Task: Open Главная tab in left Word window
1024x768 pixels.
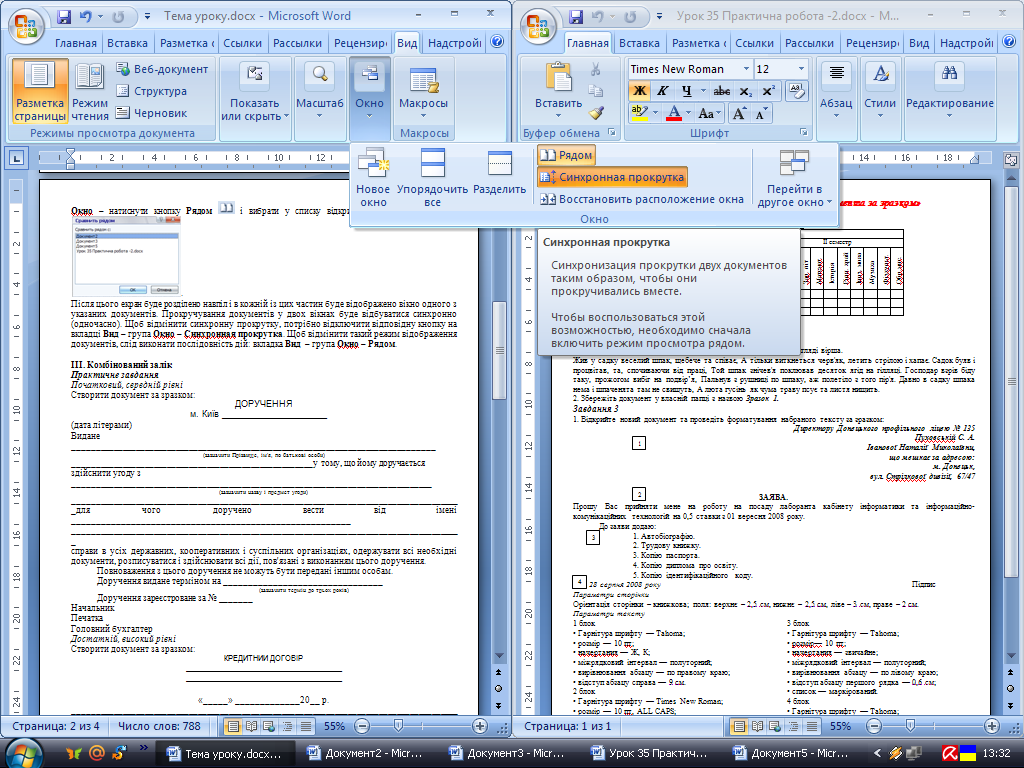Action: (x=76, y=43)
